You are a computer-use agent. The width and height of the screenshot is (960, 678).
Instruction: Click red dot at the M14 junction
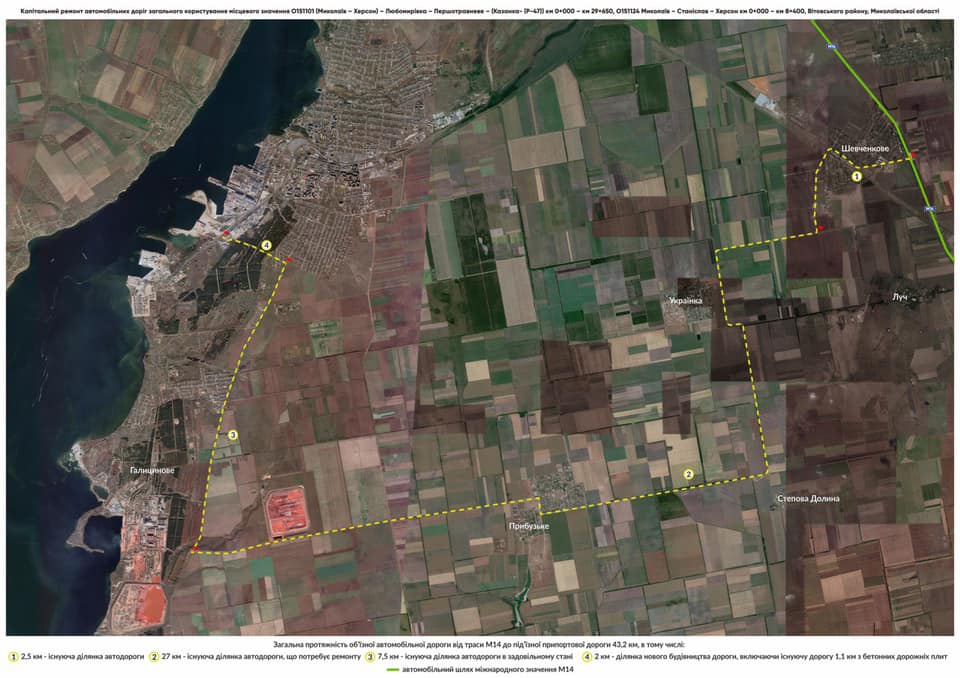click(x=913, y=156)
